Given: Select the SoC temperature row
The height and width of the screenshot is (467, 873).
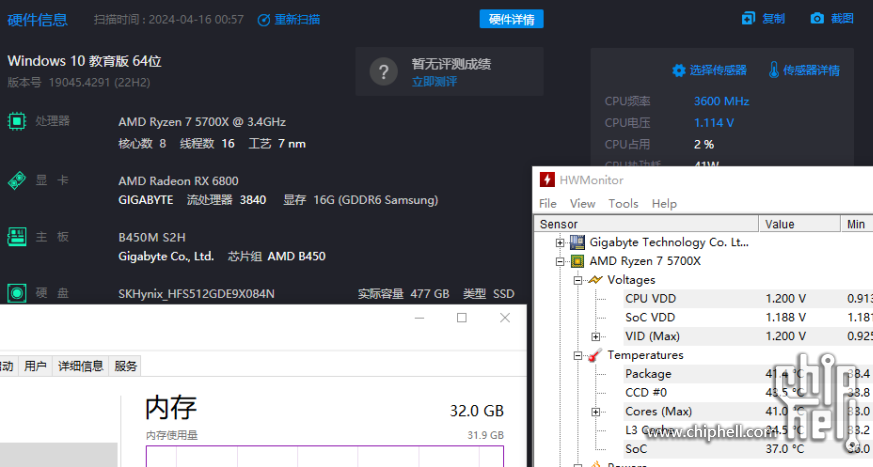Looking at the screenshot, I should 748,449.
